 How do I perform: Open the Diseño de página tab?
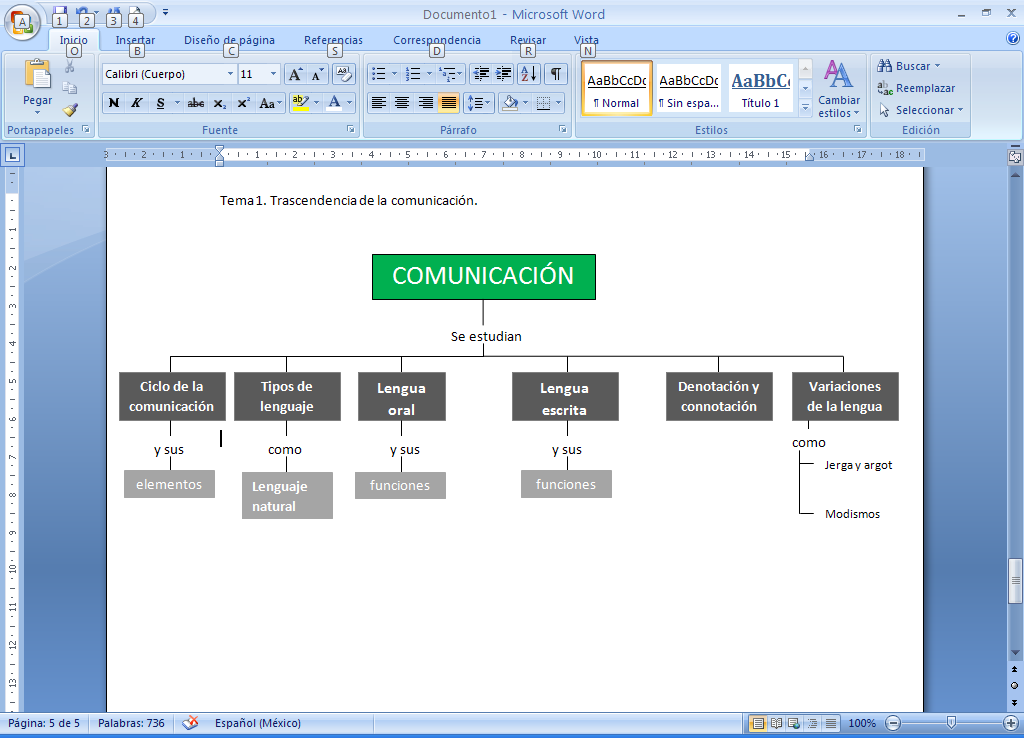coord(229,40)
